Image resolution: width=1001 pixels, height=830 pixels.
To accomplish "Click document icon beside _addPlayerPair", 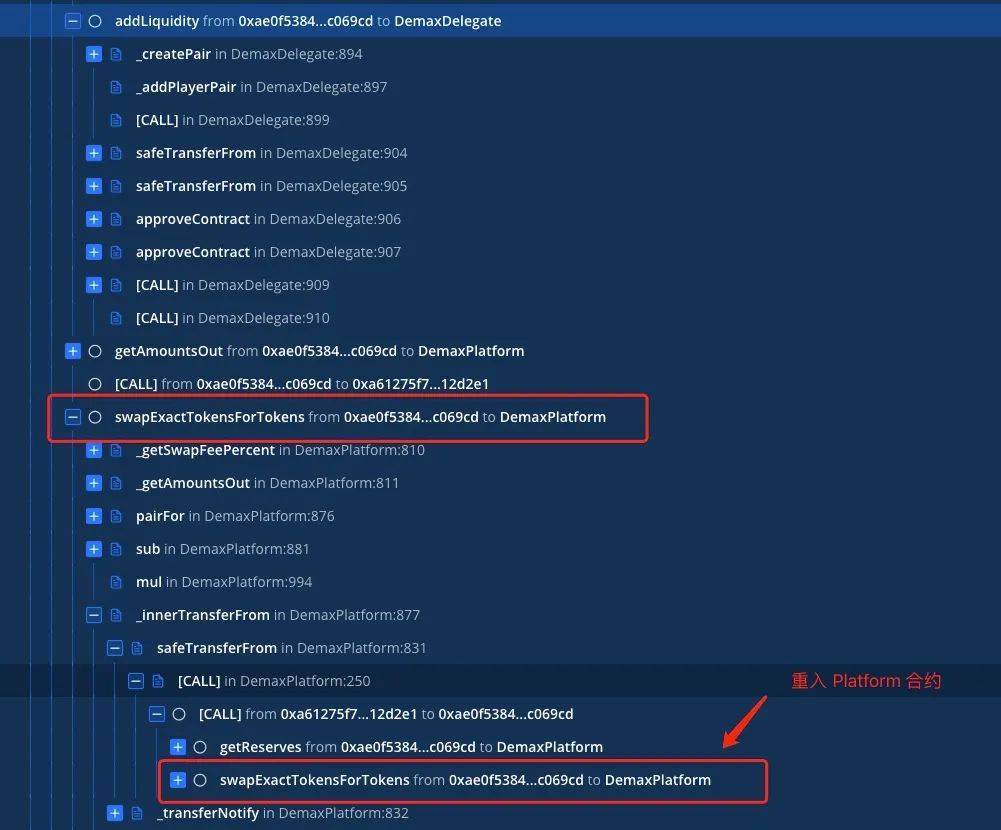I will click(x=116, y=87).
